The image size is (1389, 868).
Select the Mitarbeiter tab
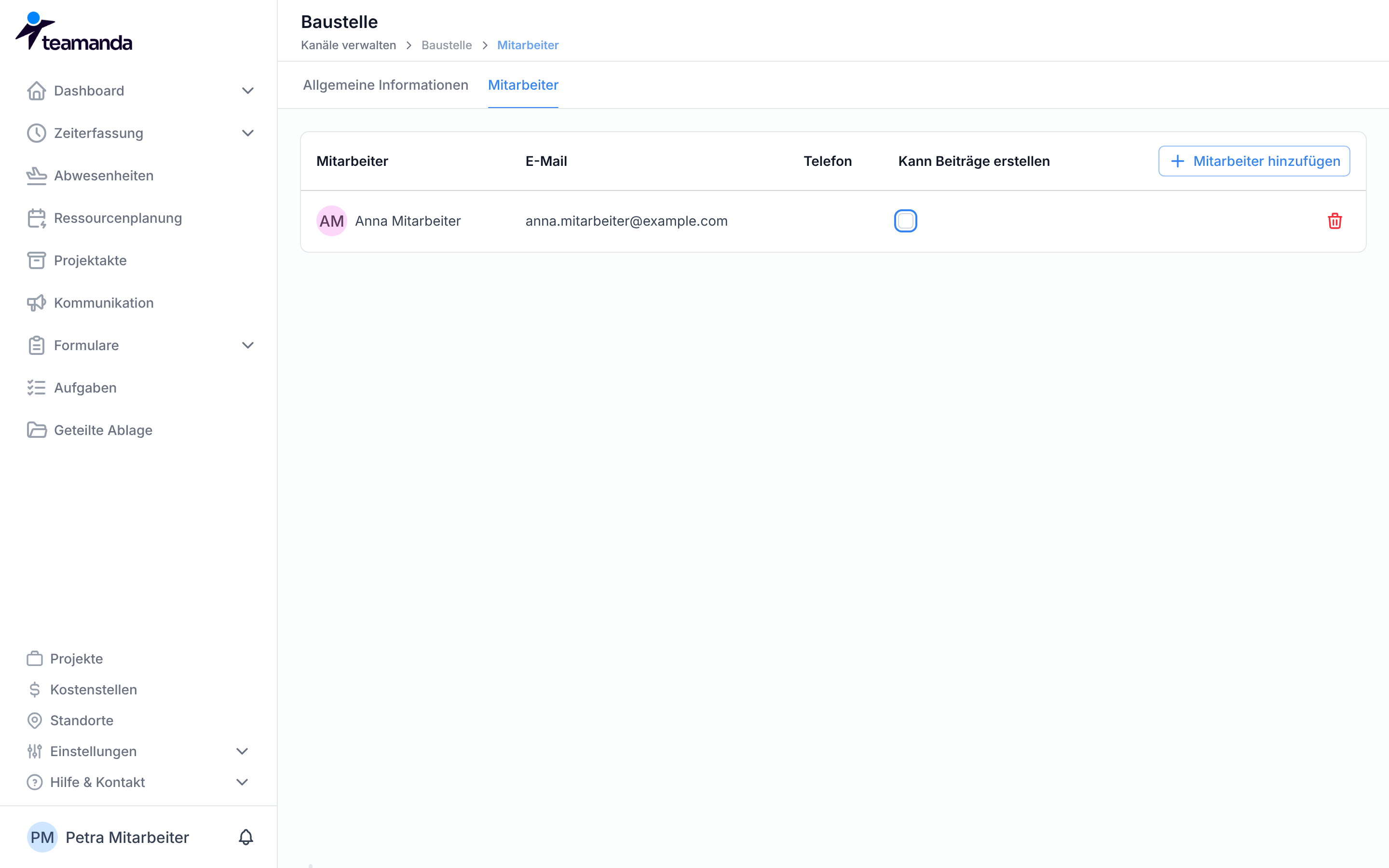pyautogui.click(x=523, y=85)
